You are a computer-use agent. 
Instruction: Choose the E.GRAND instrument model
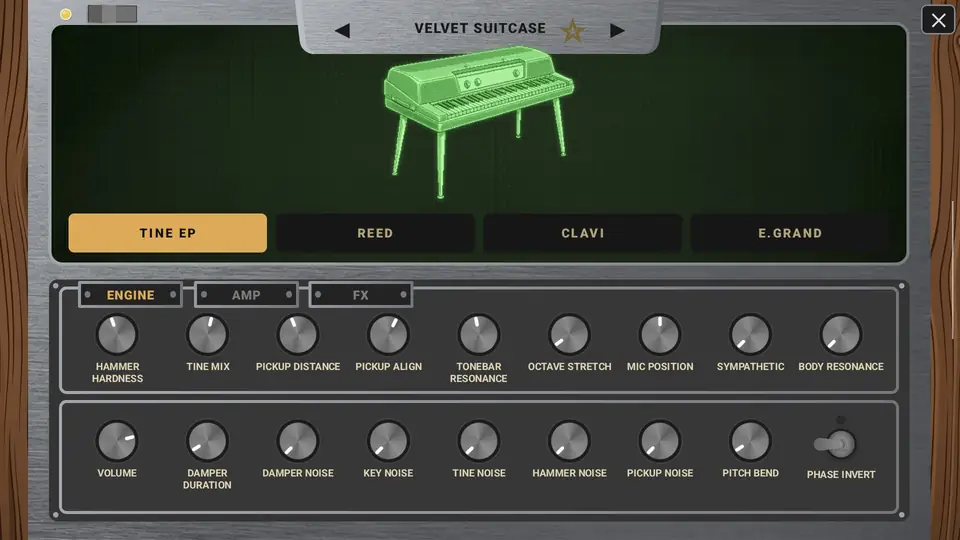coord(790,233)
